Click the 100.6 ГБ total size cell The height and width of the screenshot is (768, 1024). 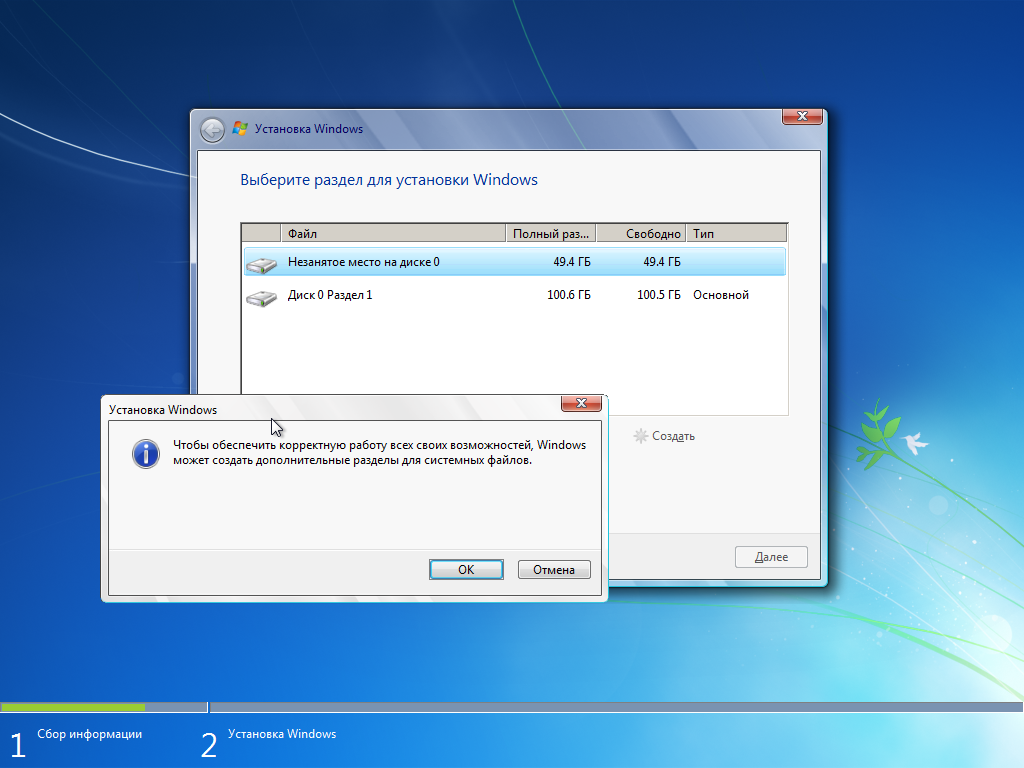(x=569, y=295)
